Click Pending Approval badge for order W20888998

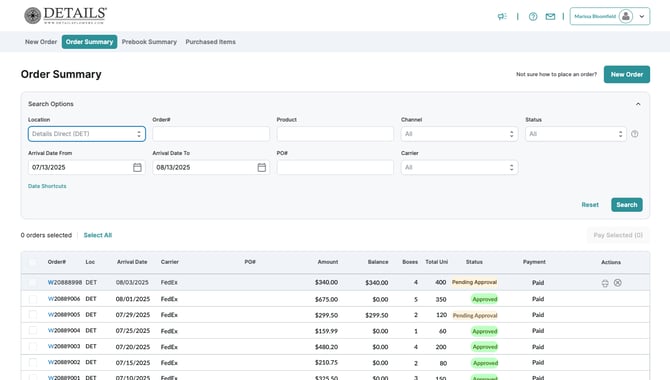pos(474,283)
